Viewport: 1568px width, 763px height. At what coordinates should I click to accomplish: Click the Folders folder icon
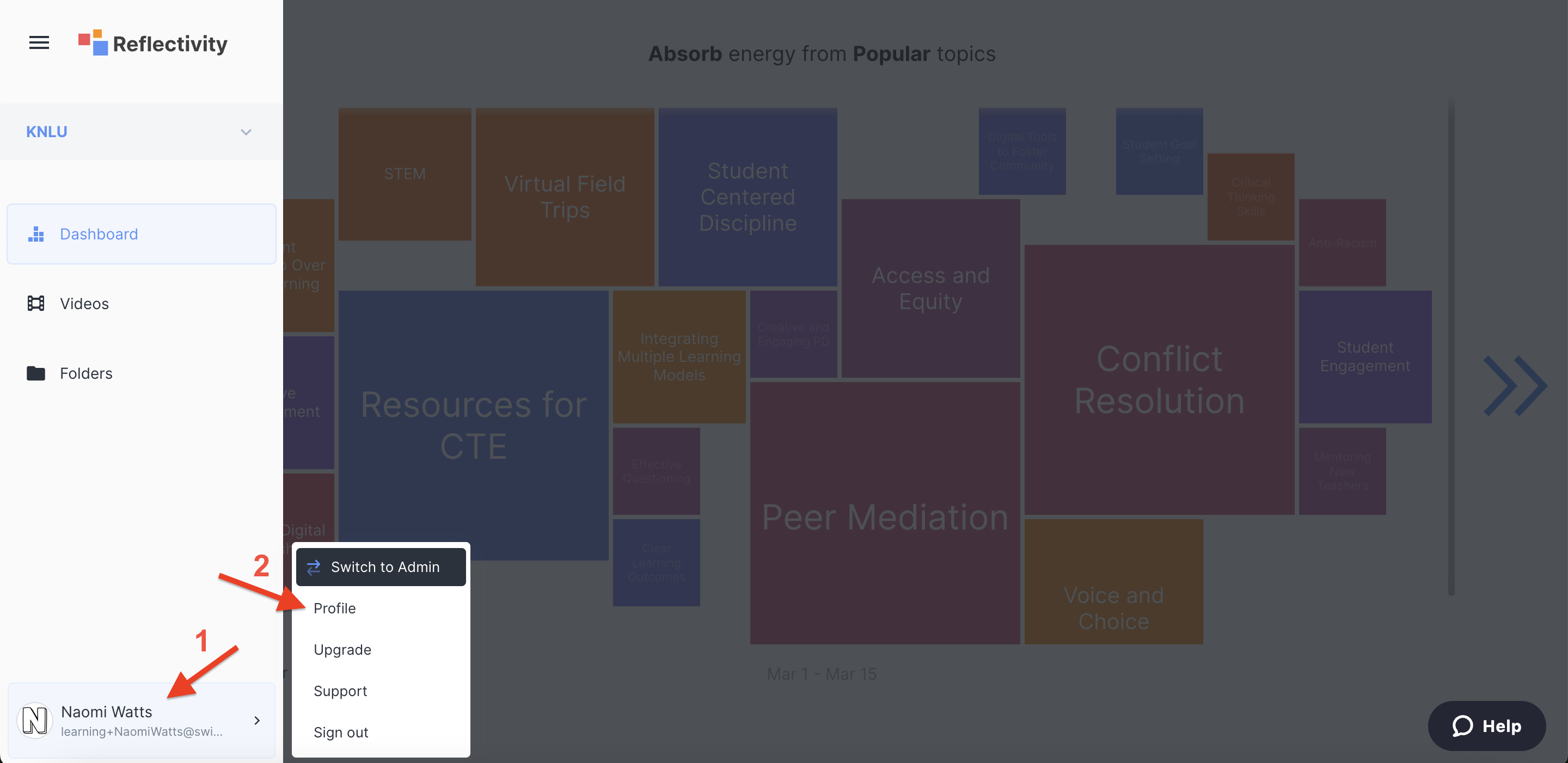36,373
